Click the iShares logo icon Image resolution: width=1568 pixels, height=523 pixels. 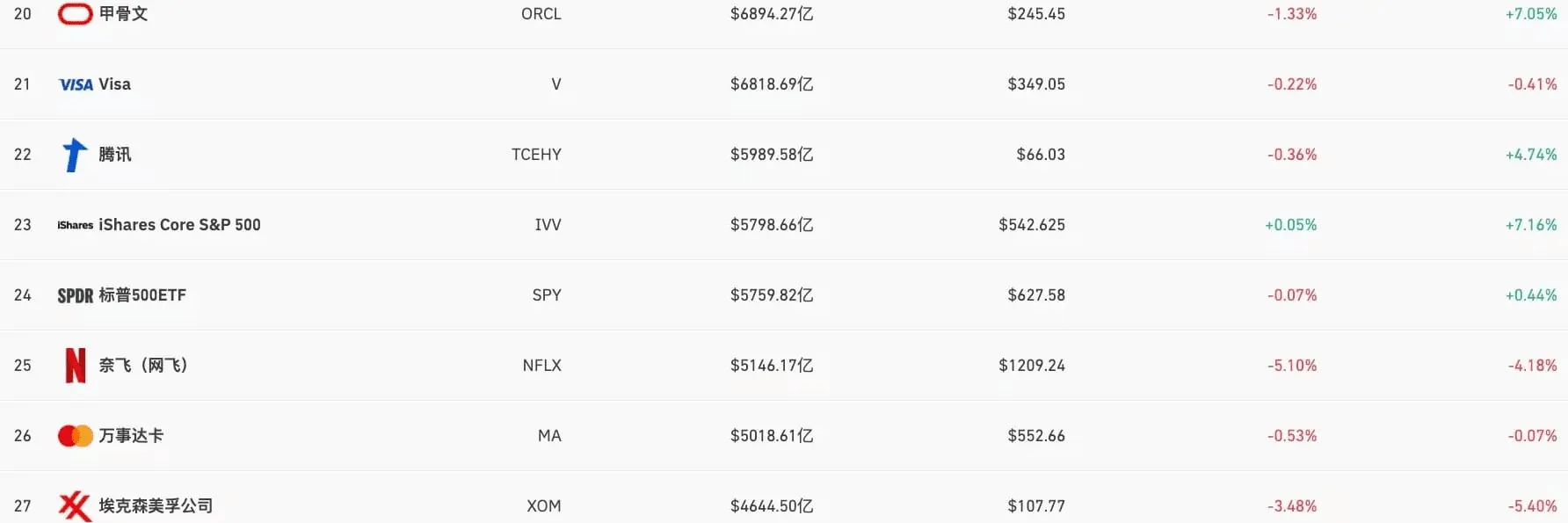pos(75,225)
